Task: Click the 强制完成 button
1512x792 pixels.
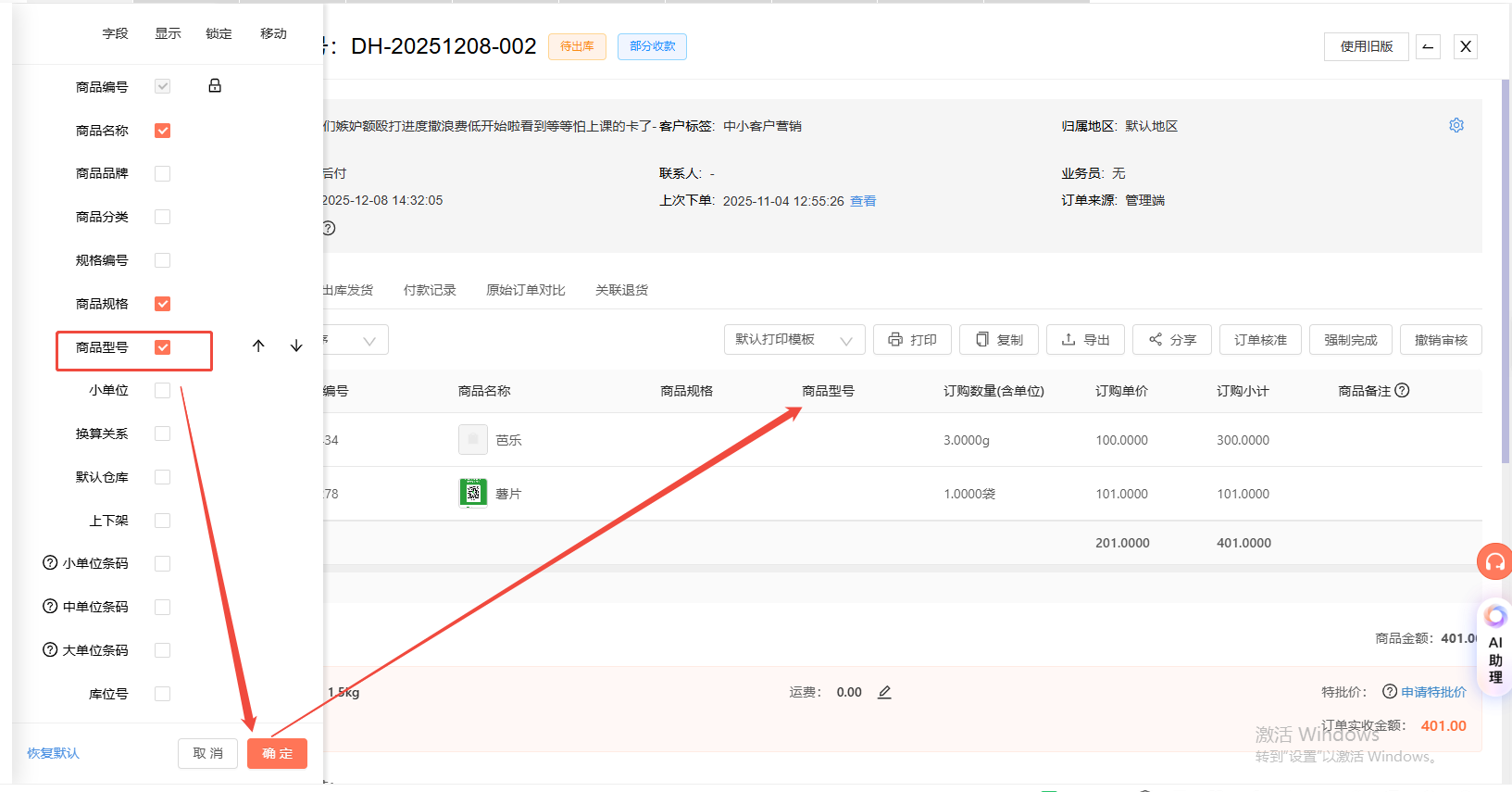Action: 1351,339
